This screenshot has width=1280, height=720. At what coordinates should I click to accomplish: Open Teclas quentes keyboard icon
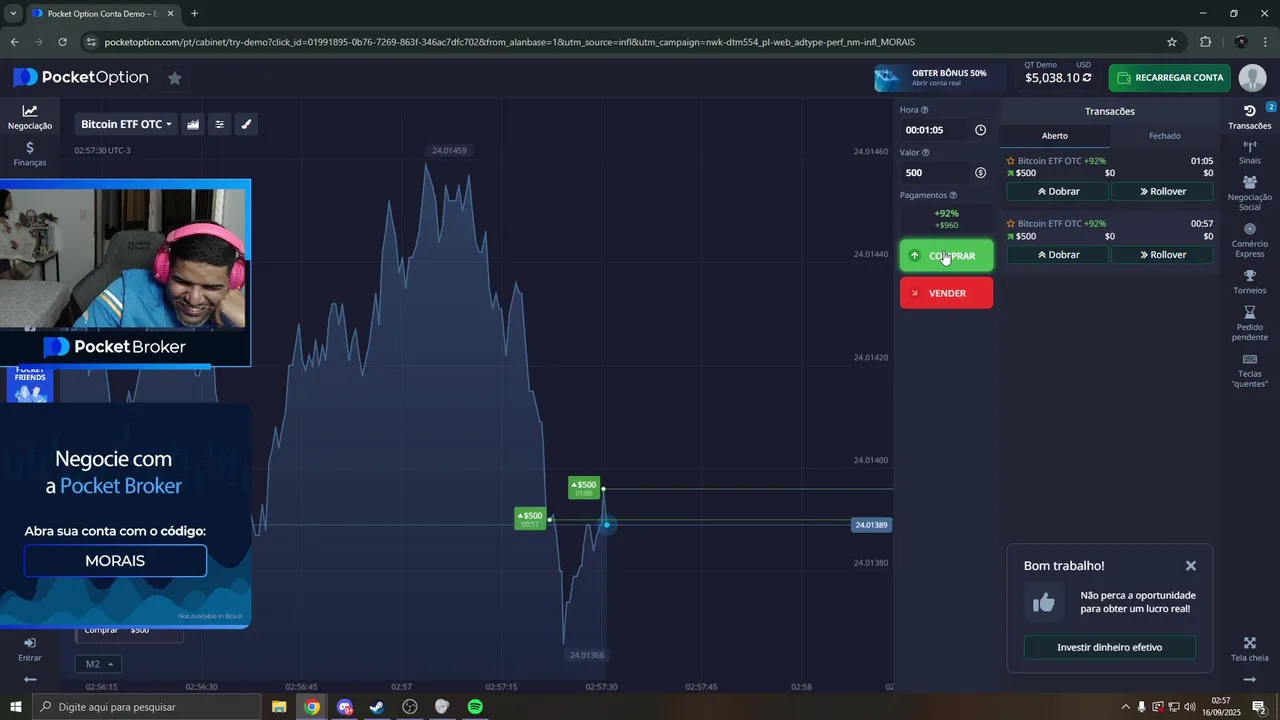tap(1250, 370)
